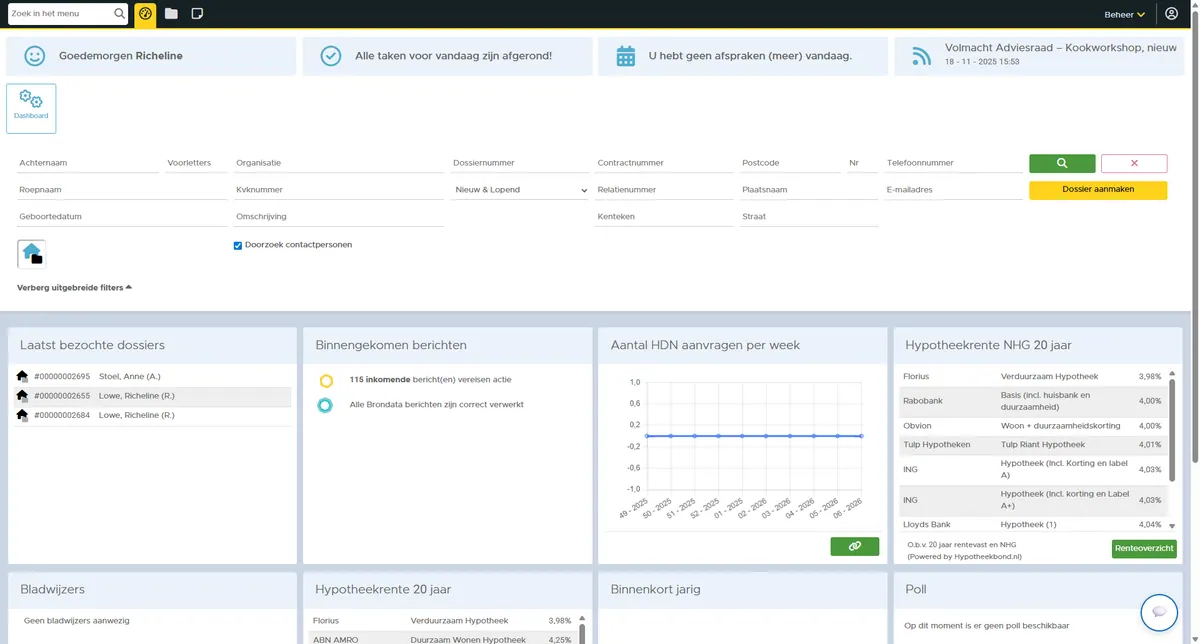
Task: Open the yellow dashboard gauge icon in the top bar
Action: (x=145, y=14)
